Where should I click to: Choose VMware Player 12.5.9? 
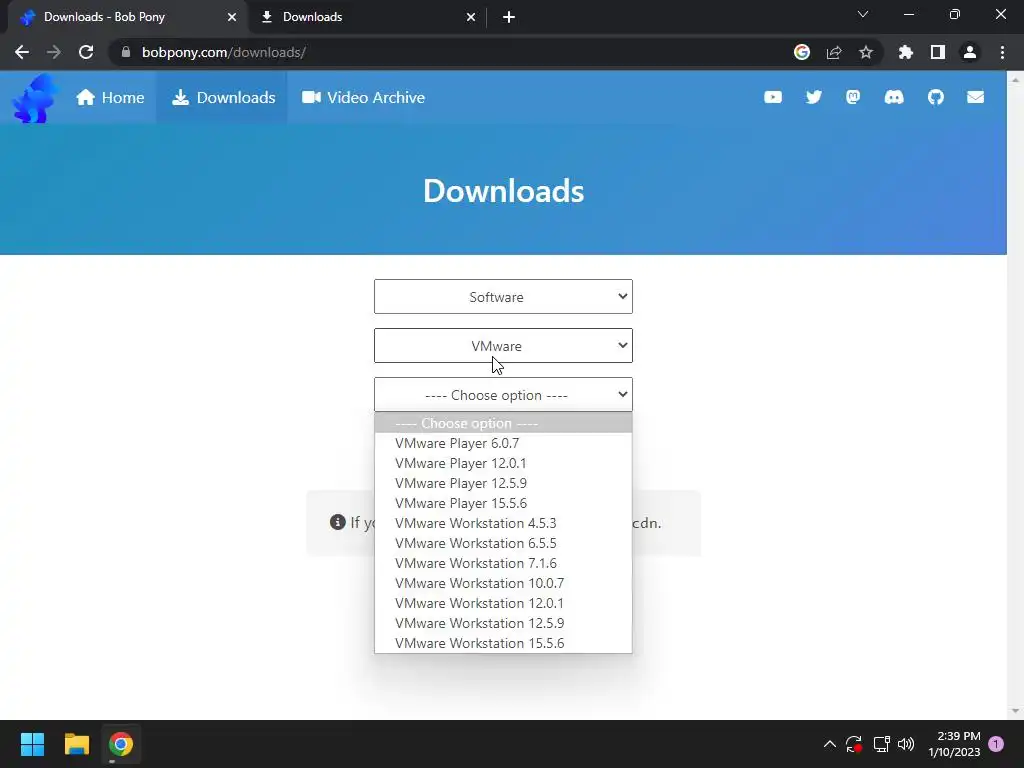click(503, 483)
